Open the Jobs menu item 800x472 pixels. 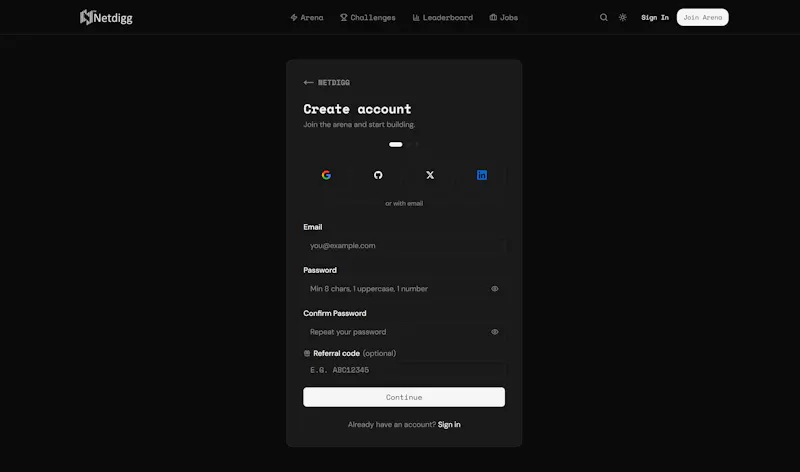coord(504,17)
